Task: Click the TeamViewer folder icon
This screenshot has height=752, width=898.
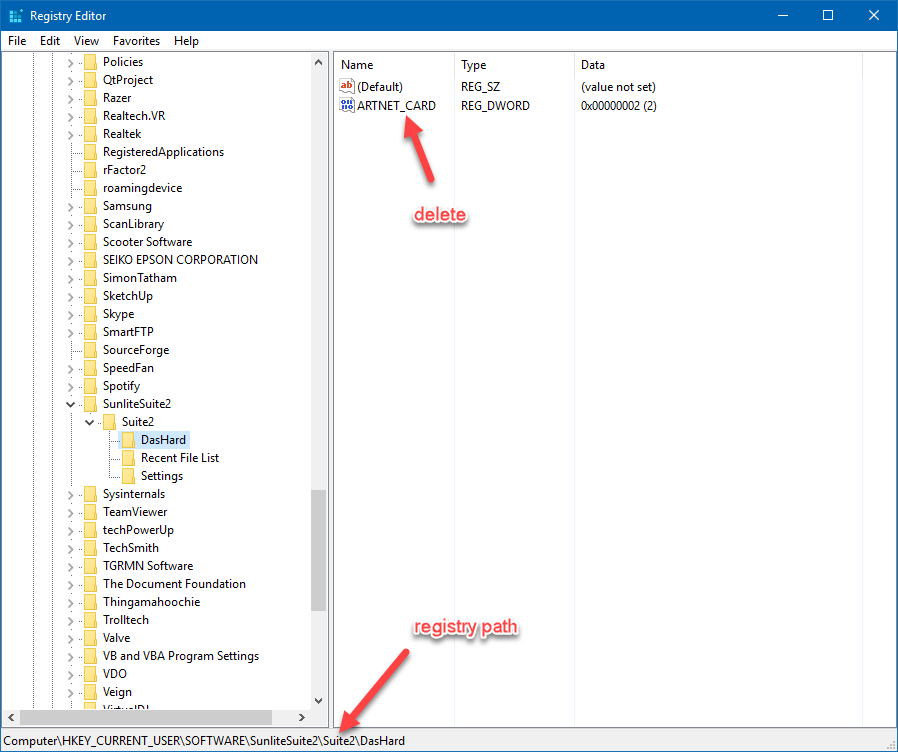Action: (90, 512)
